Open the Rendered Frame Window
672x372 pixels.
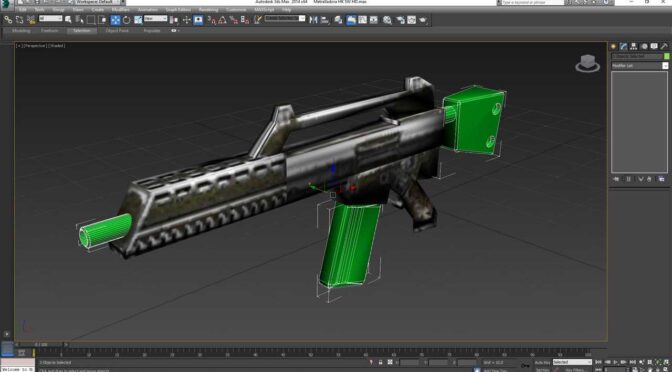411,20
